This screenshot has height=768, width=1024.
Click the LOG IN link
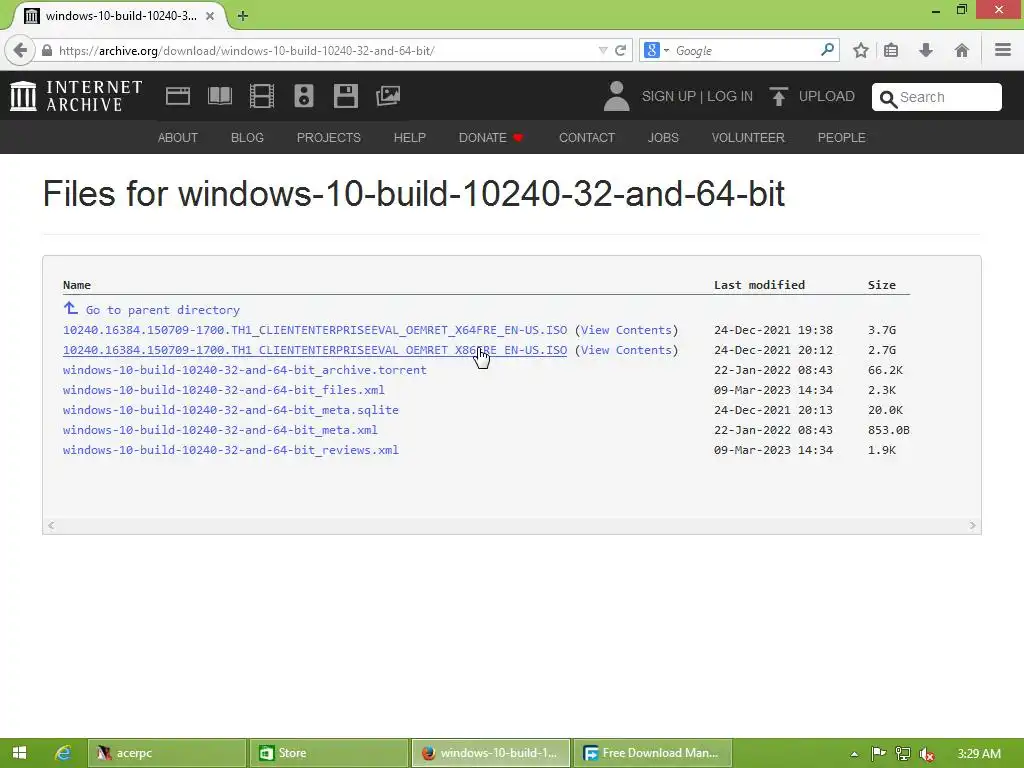729,97
